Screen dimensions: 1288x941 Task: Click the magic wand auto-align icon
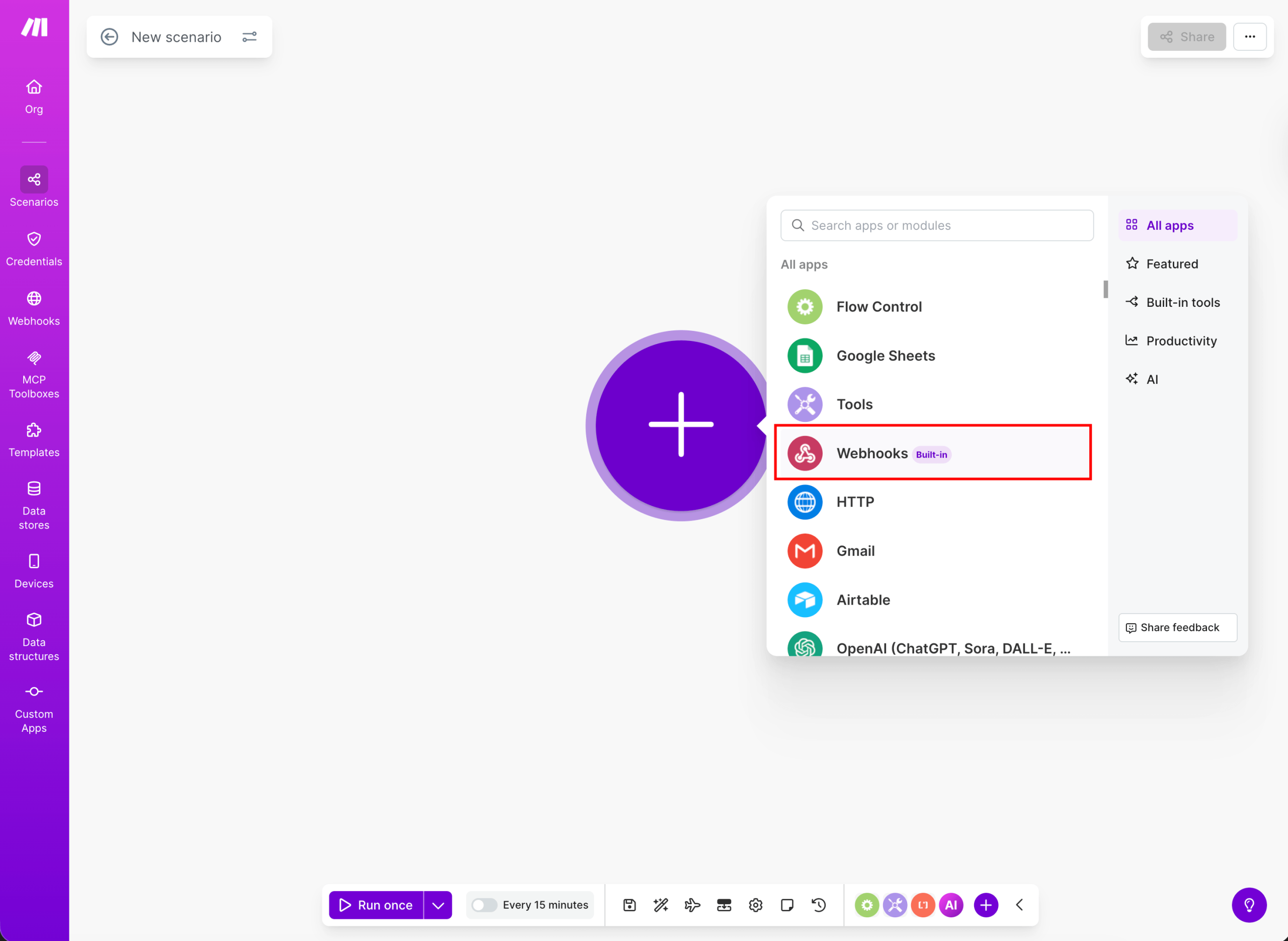(661, 905)
